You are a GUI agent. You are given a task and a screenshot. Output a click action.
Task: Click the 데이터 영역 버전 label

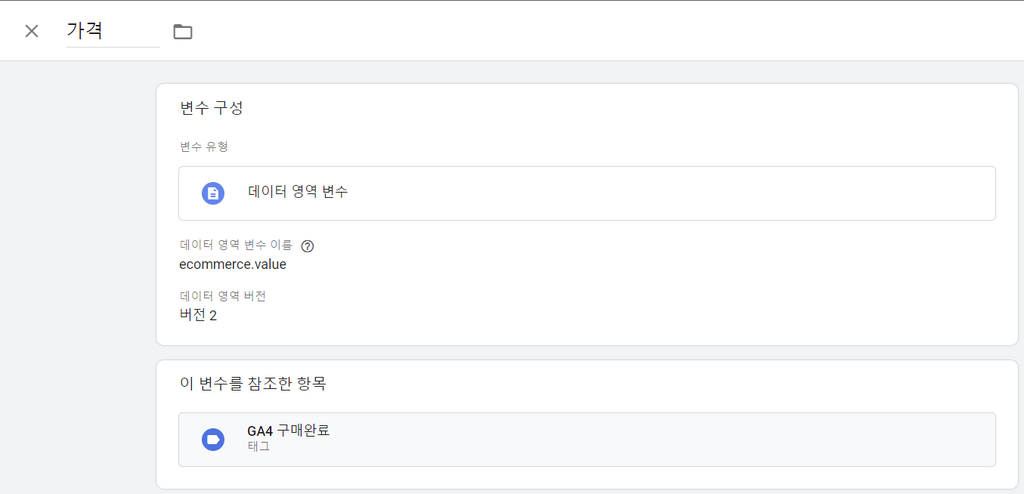tap(222, 296)
